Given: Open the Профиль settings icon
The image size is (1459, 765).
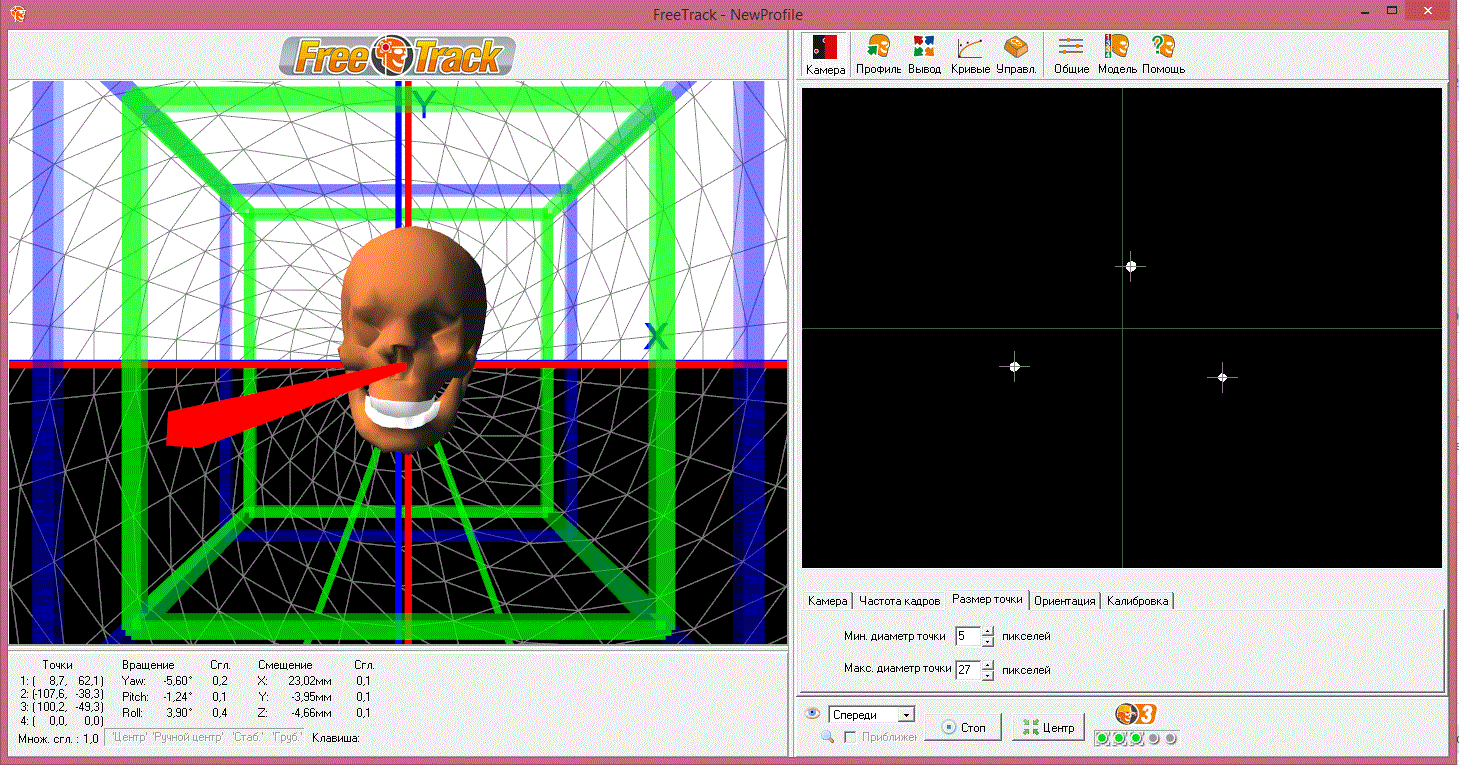Looking at the screenshot, I should point(878,55).
